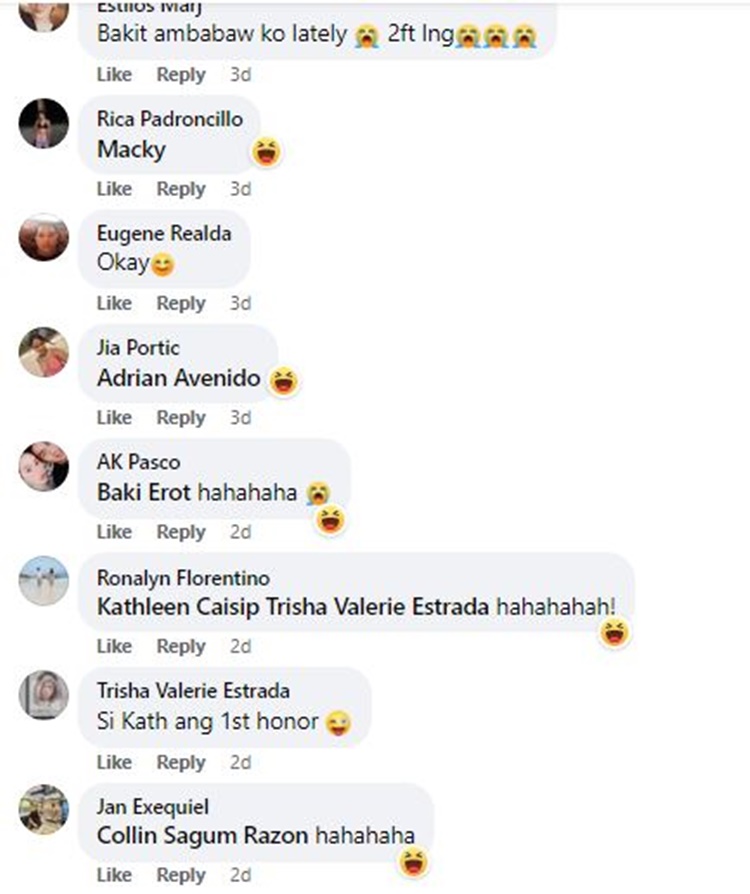Open Trisha Valerie Estrada's avatar

click(x=44, y=695)
